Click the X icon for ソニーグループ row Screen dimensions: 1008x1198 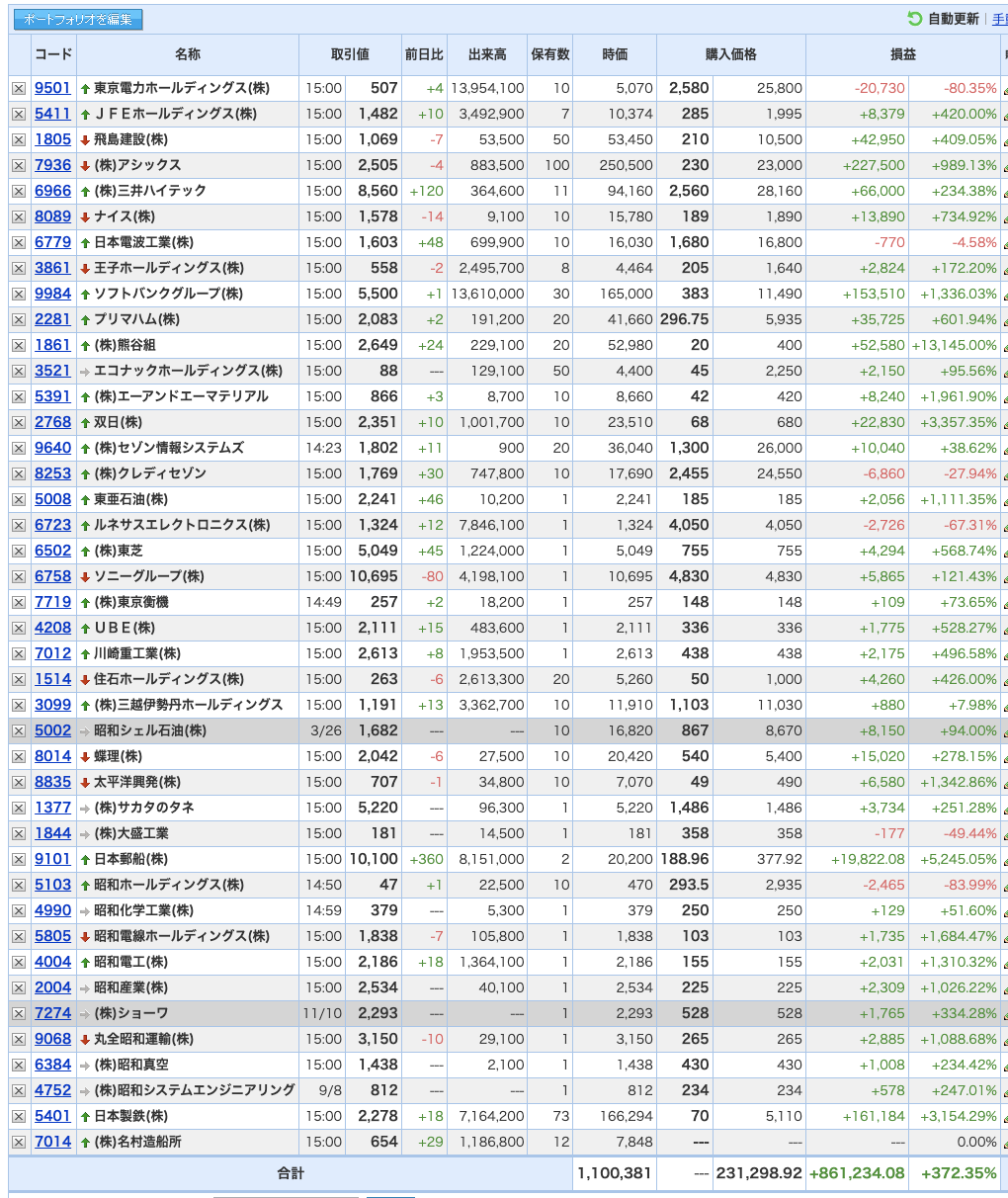19,576
